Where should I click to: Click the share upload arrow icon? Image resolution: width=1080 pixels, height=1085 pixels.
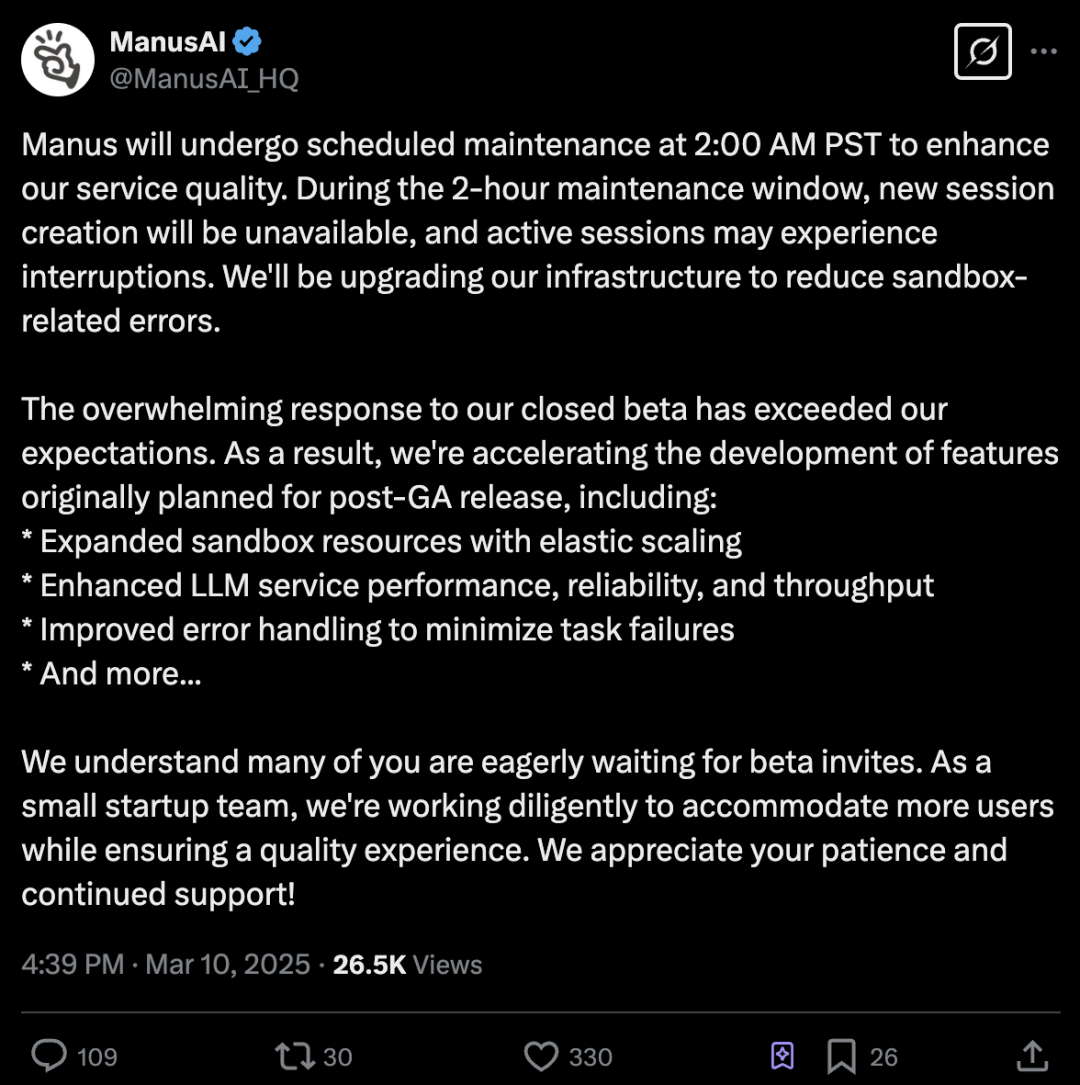tap(1031, 1056)
